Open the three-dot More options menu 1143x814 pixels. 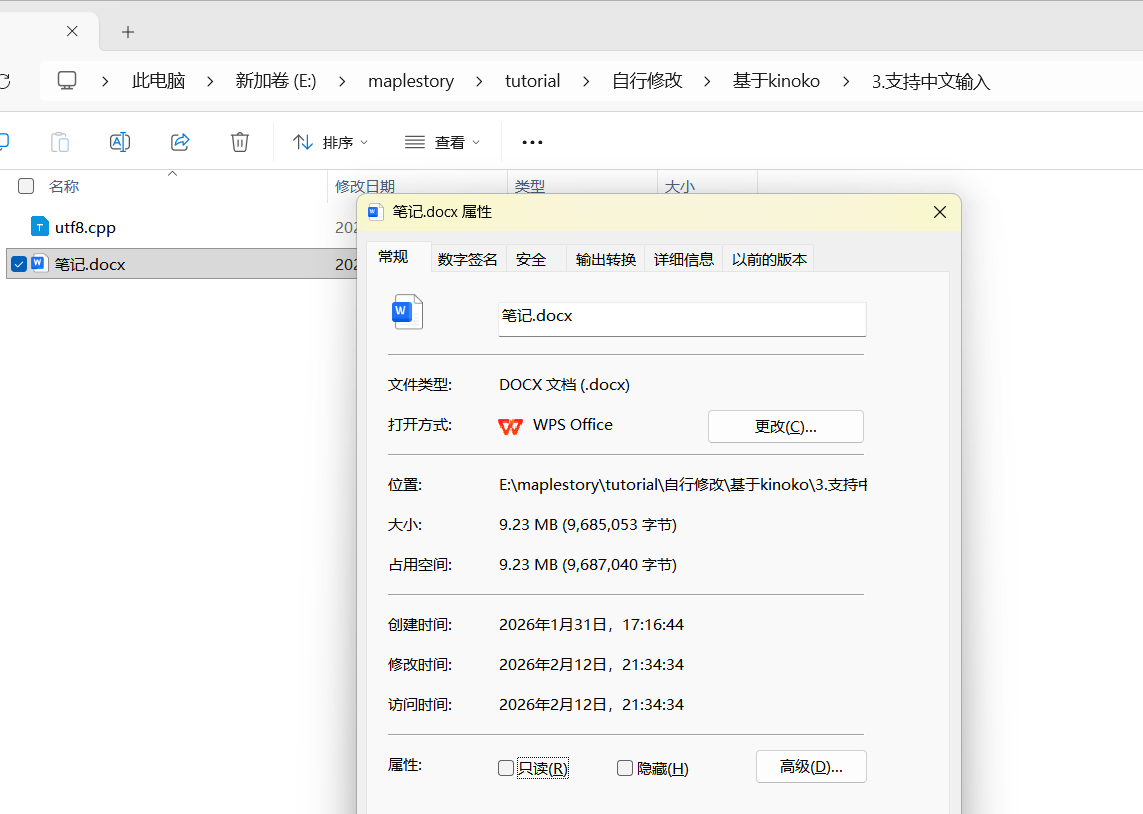point(532,142)
